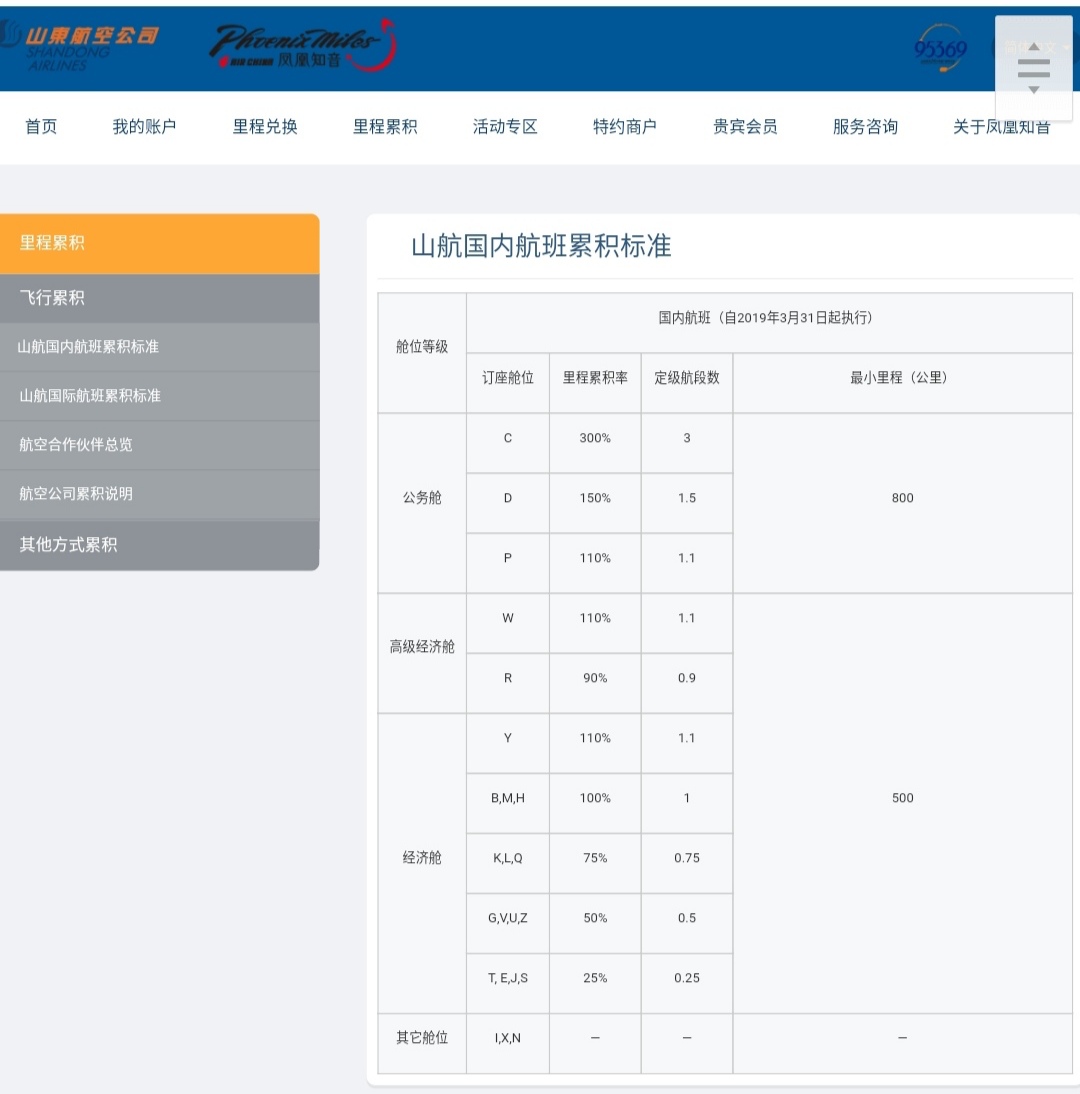Click booking class C cell
The image size is (1080, 1094).
[x=508, y=443]
